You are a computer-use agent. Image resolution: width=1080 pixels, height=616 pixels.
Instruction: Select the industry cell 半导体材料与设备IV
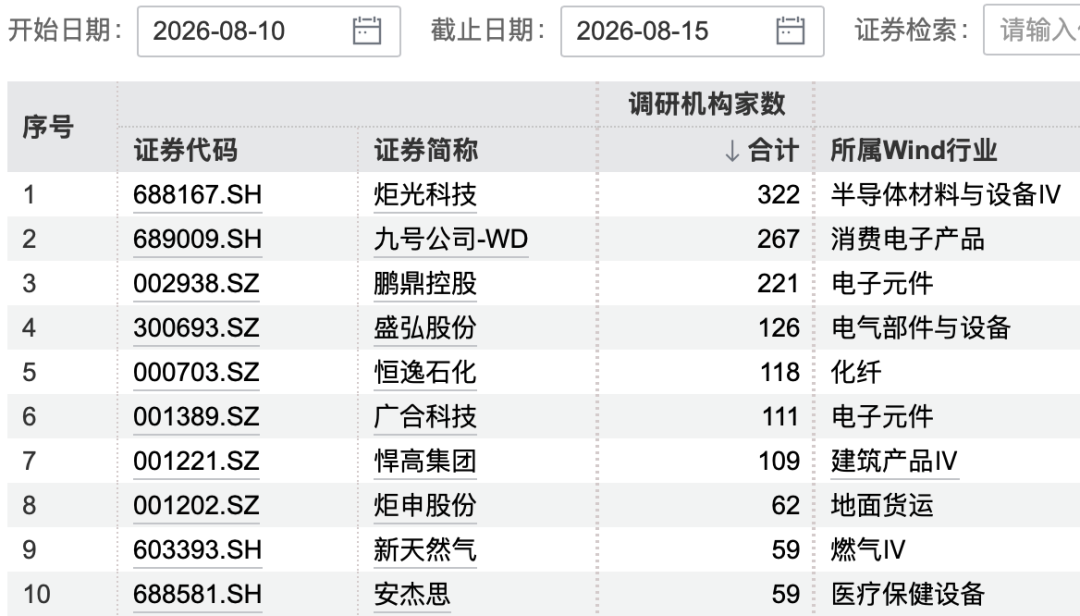(946, 195)
